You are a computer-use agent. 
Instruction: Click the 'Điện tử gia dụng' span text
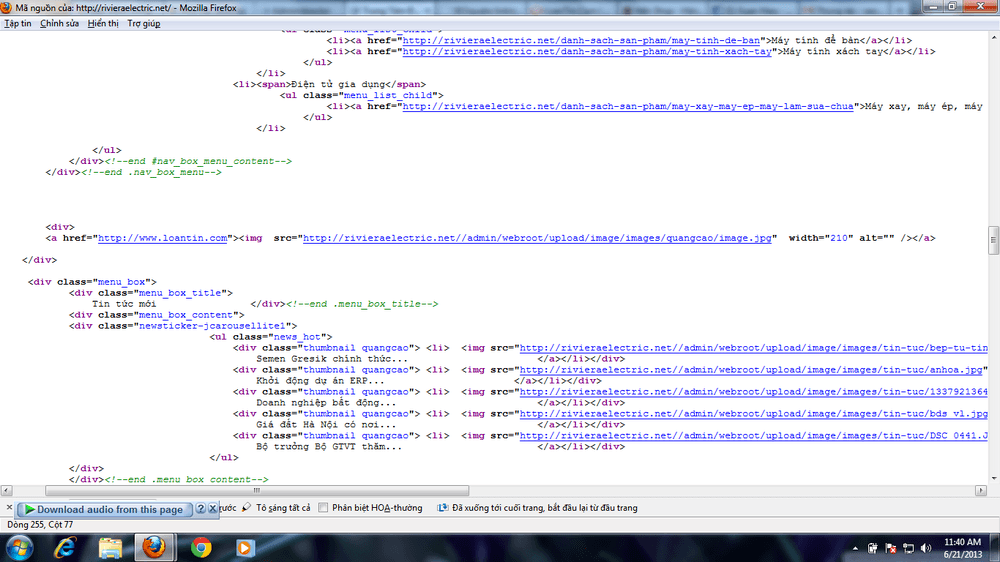[x=338, y=84]
